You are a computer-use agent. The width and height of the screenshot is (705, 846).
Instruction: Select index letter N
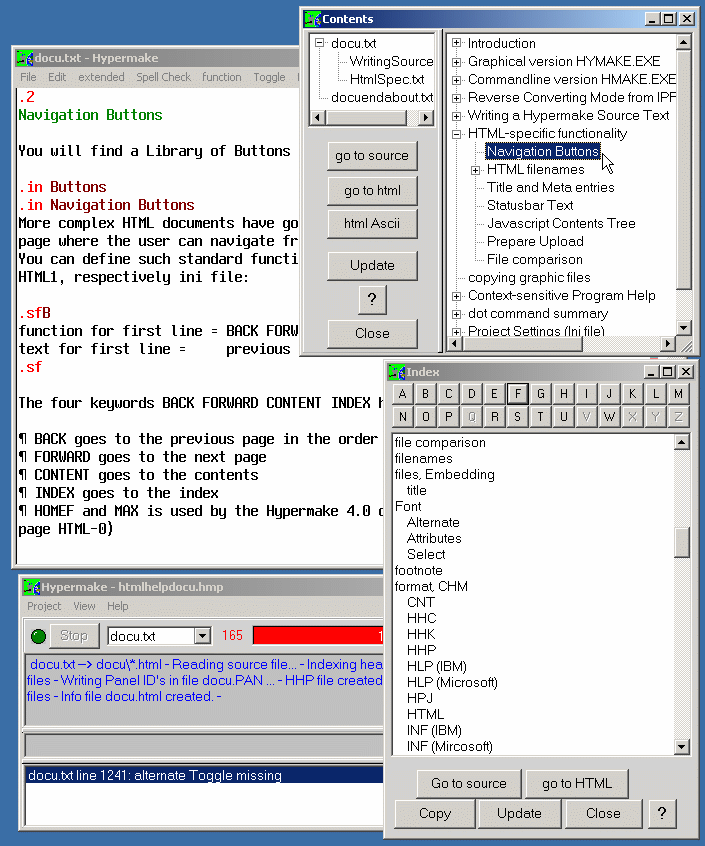tap(402, 417)
